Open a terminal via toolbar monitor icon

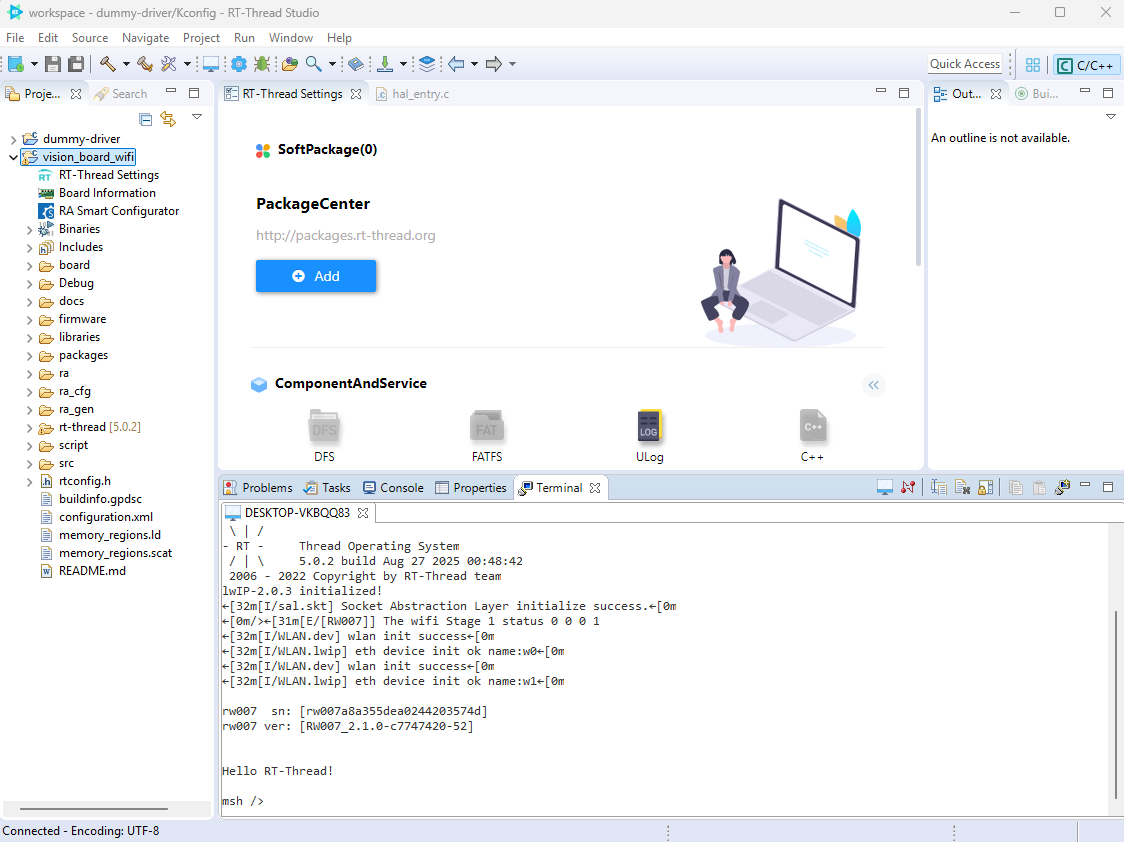click(211, 64)
